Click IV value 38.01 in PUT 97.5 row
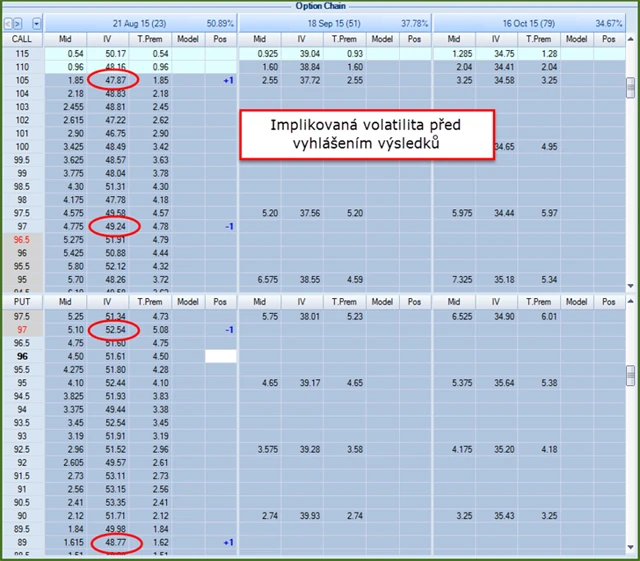 (310, 316)
